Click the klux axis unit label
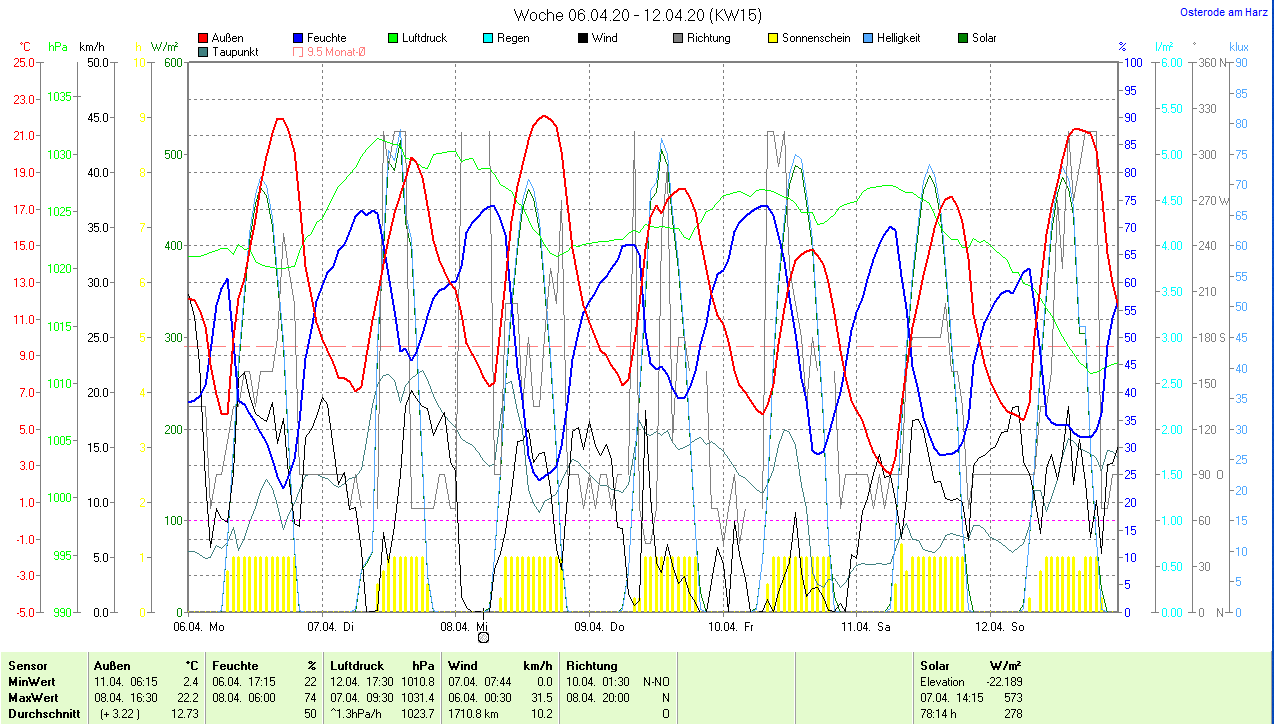This screenshot has height=724, width=1274. click(x=1239, y=47)
